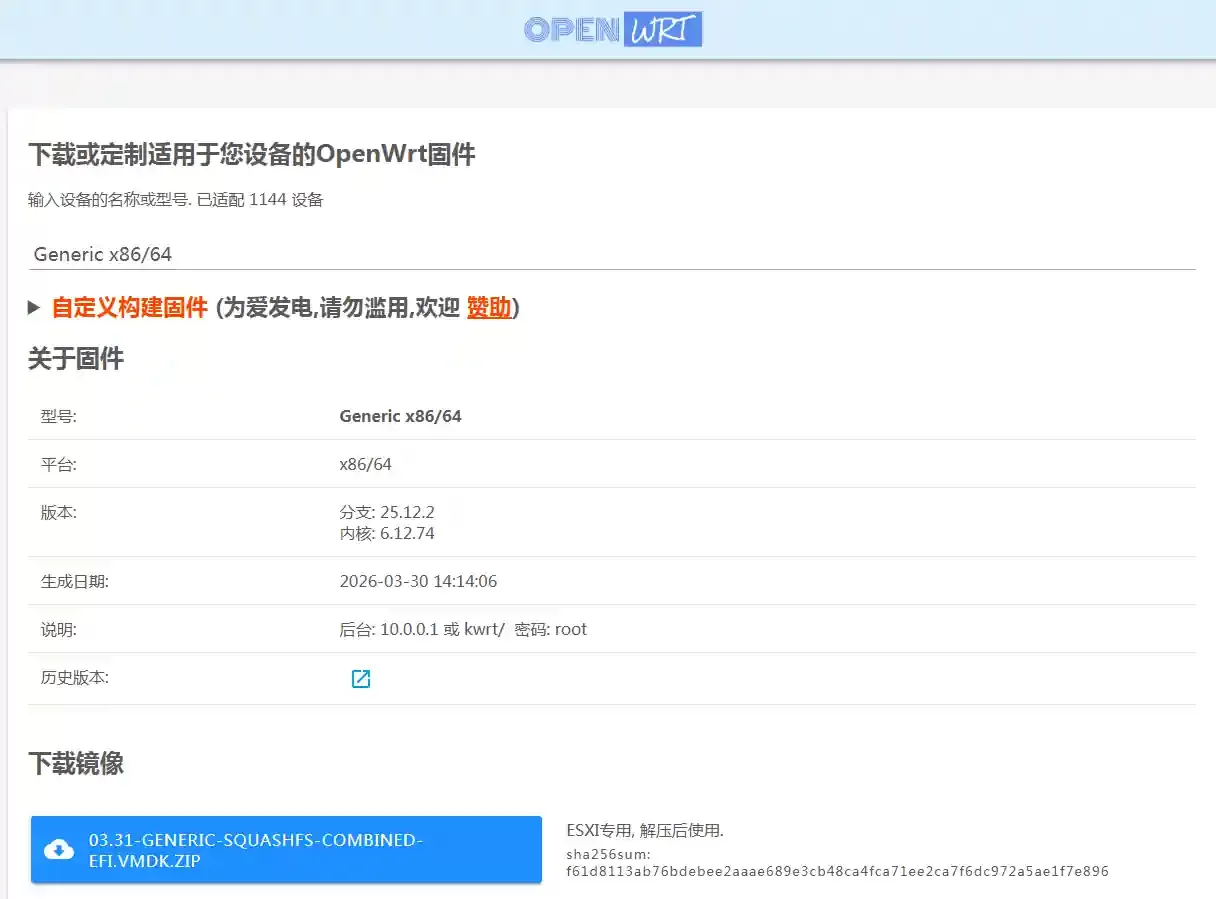Click the OpenWrt logo in the header
Viewport: 1216px width, 899px height.
coord(613,29)
